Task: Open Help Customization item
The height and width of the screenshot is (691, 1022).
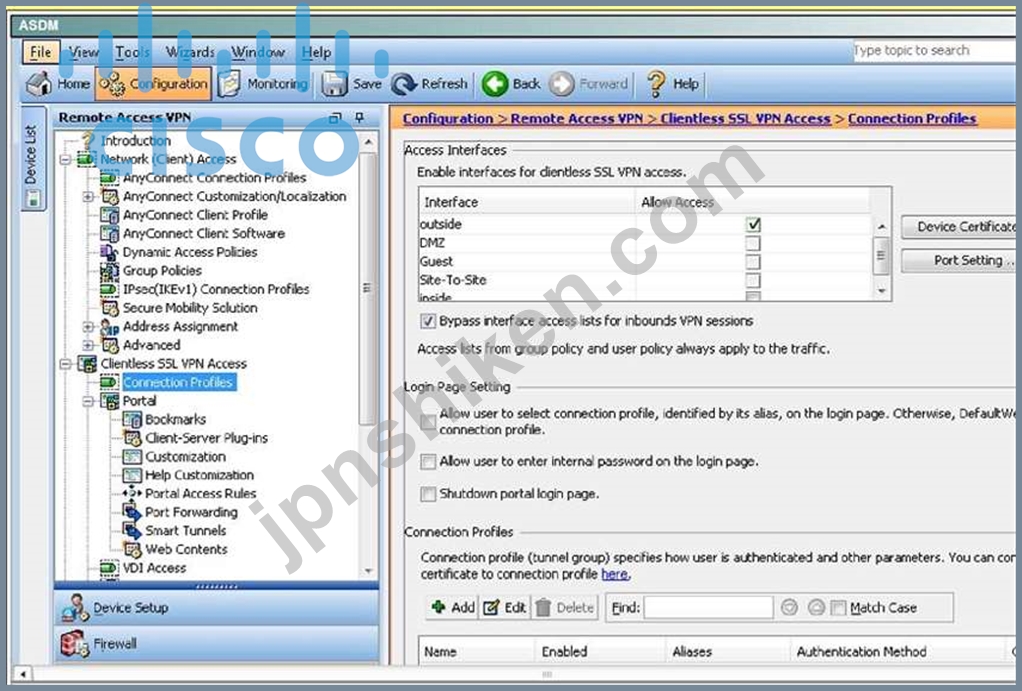Action: (199, 475)
